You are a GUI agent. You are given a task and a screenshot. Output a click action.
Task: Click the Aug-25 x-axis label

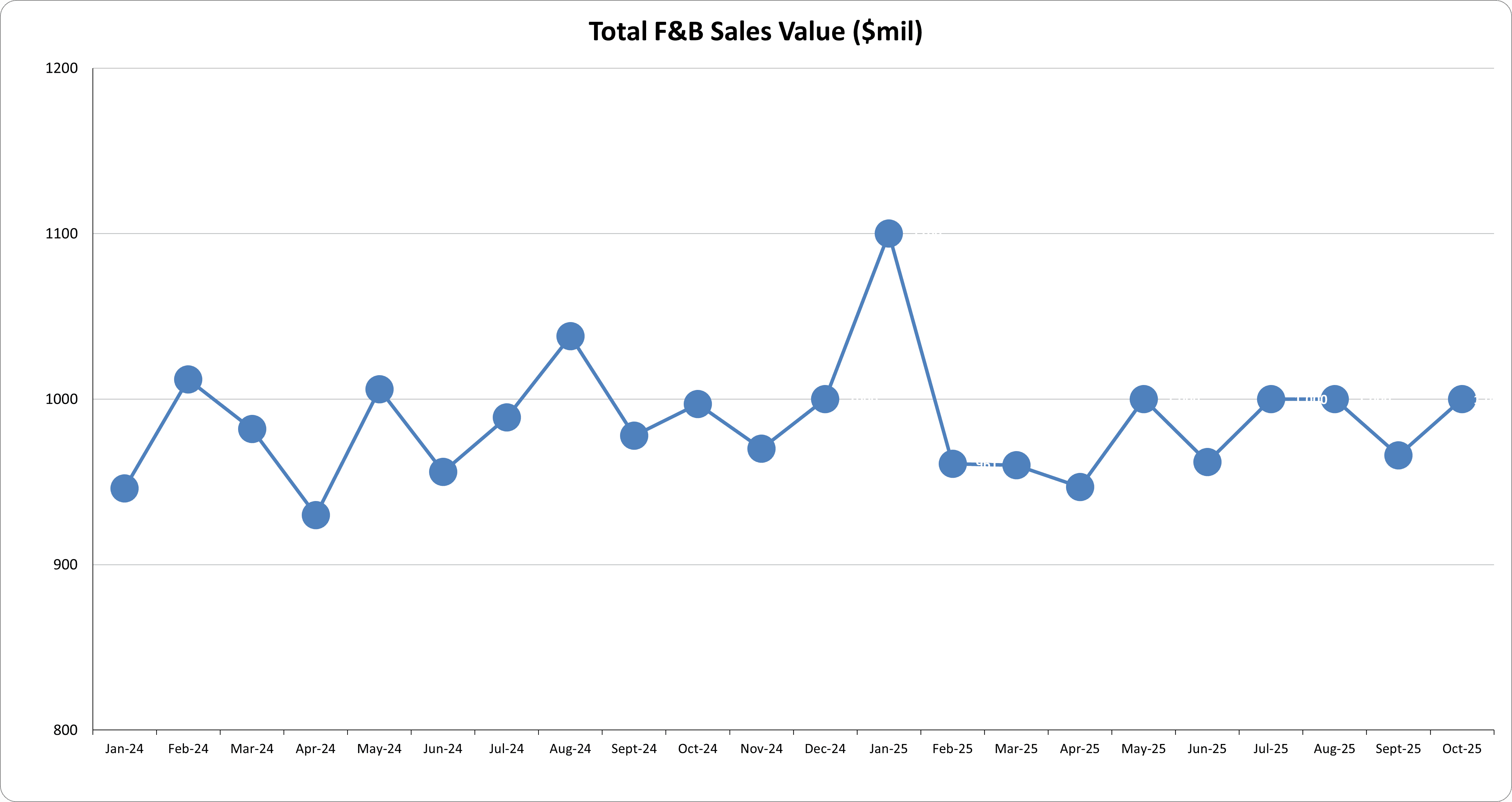click(1334, 749)
